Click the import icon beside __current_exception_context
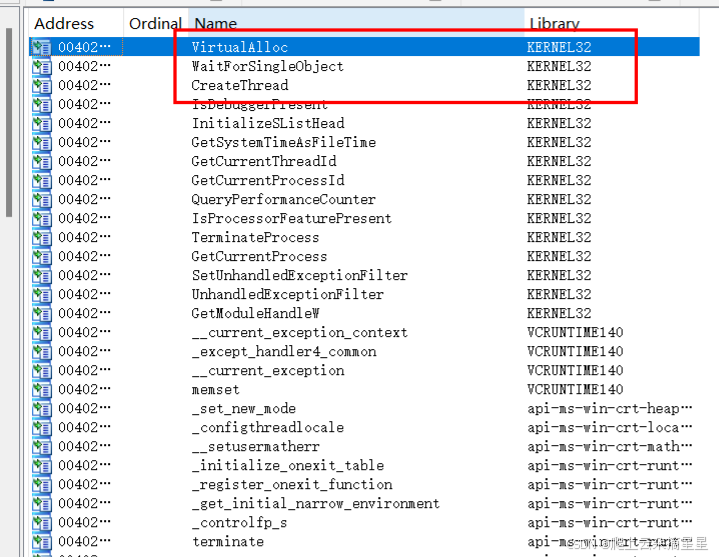This screenshot has width=719, height=557. (41, 333)
